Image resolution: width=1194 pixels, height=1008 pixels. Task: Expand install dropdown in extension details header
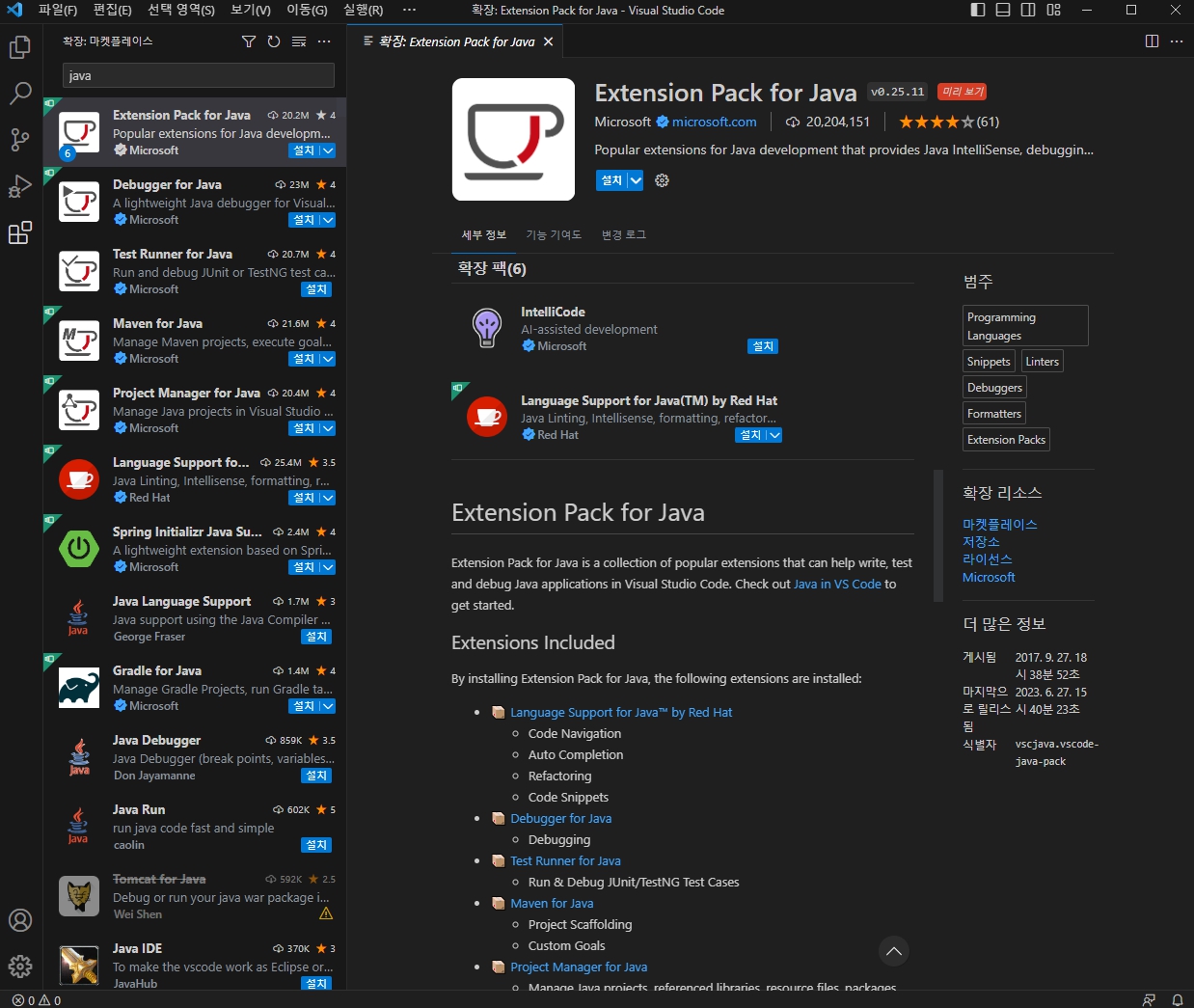[x=635, y=180]
